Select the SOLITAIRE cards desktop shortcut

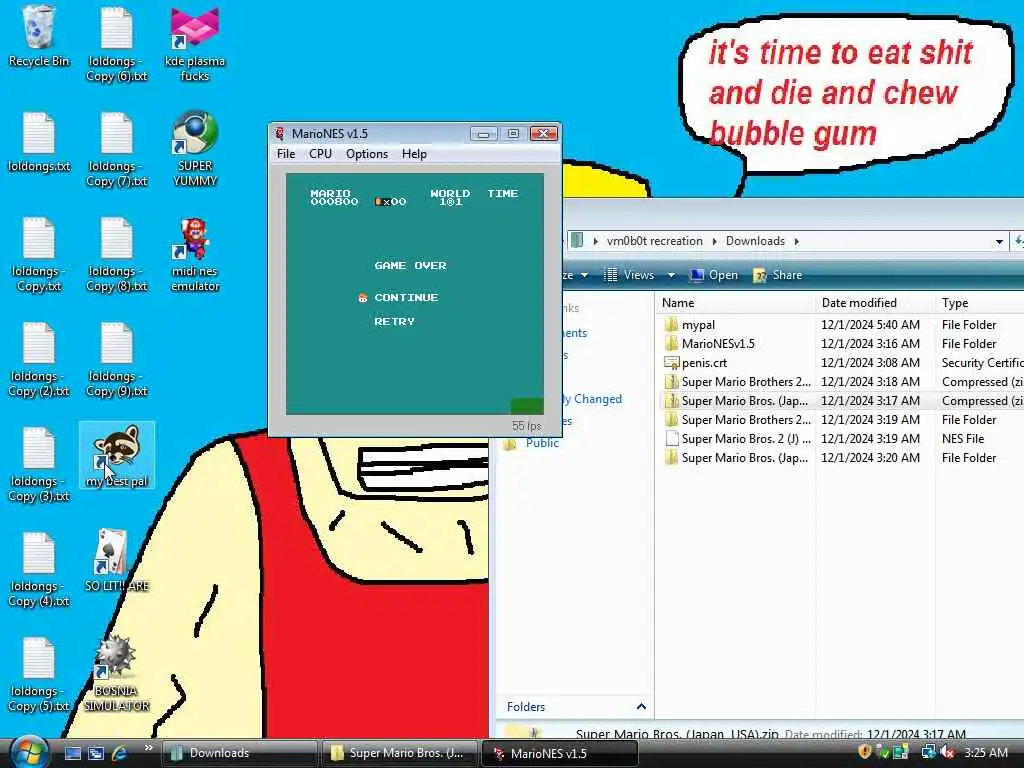pyautogui.click(x=117, y=560)
